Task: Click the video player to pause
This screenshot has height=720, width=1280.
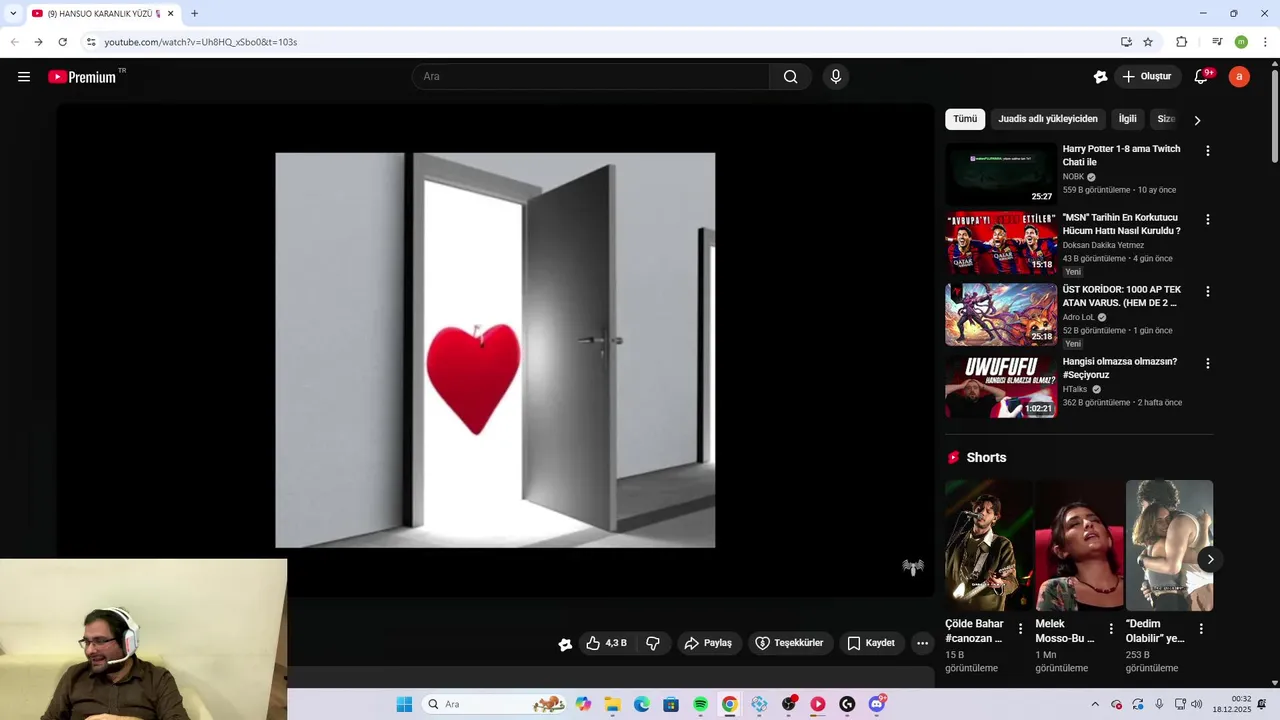Action: 495,350
